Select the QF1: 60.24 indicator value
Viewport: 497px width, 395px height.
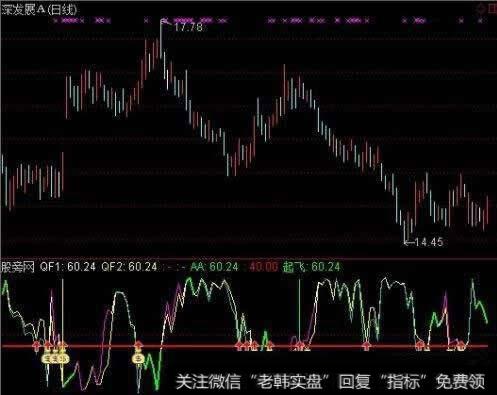[68, 267]
